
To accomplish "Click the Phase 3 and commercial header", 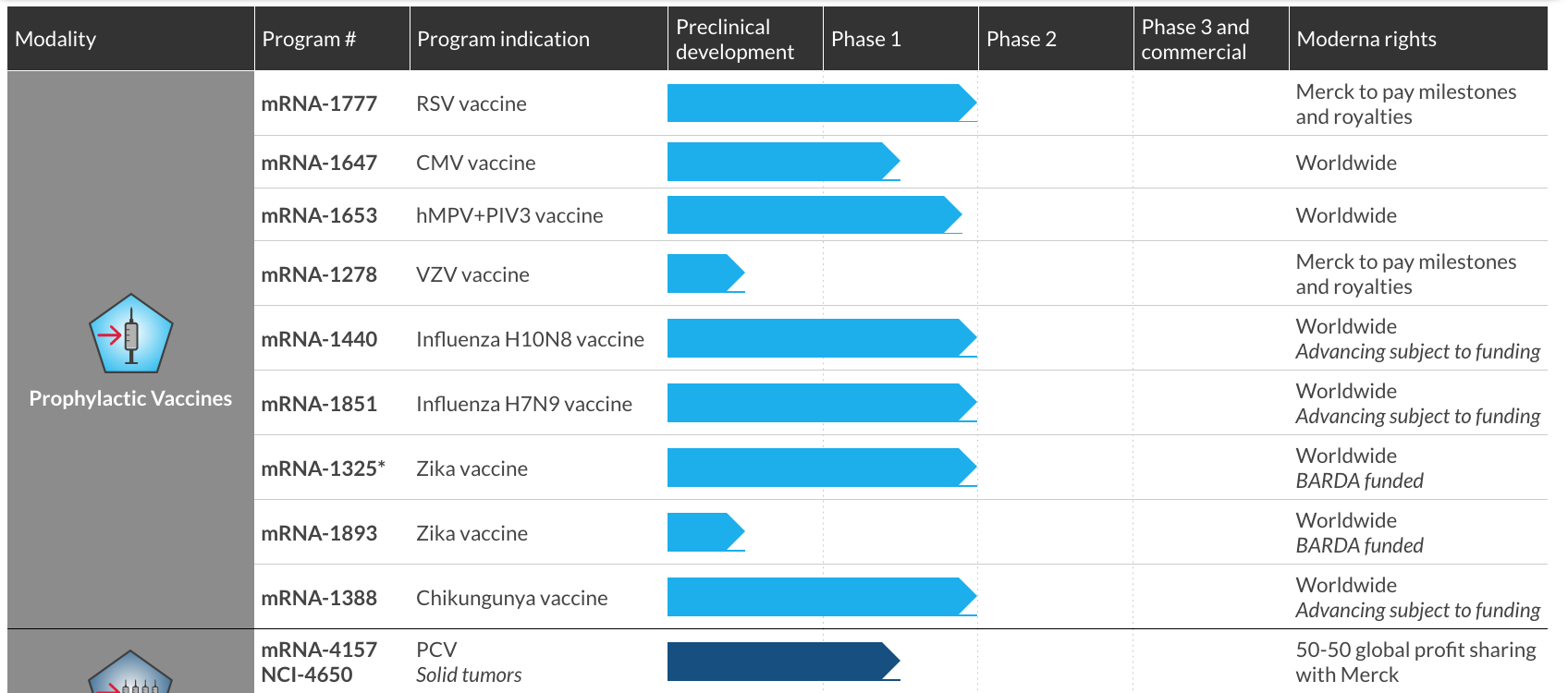I will point(1194,39).
